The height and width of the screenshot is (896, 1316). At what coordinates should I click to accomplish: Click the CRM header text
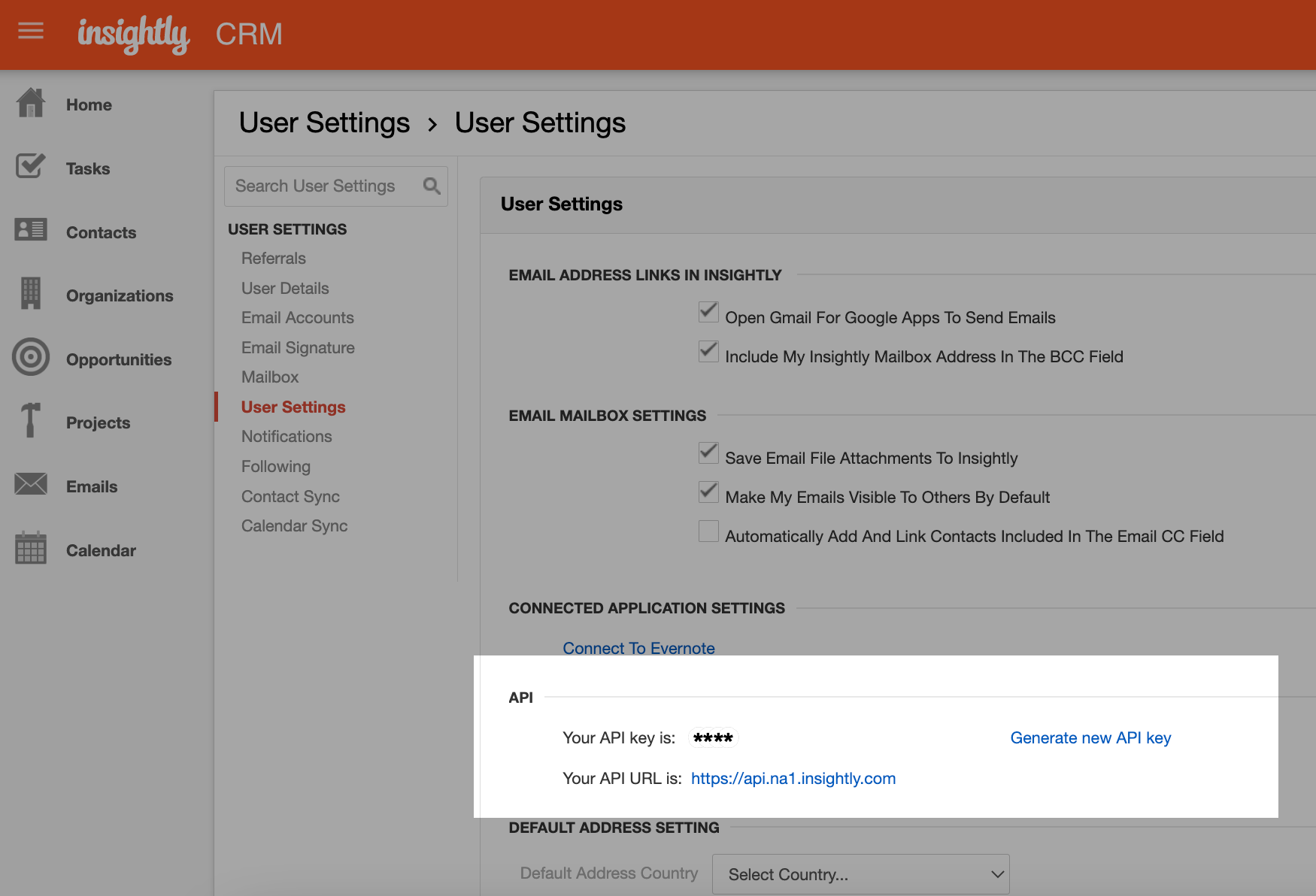pos(249,35)
